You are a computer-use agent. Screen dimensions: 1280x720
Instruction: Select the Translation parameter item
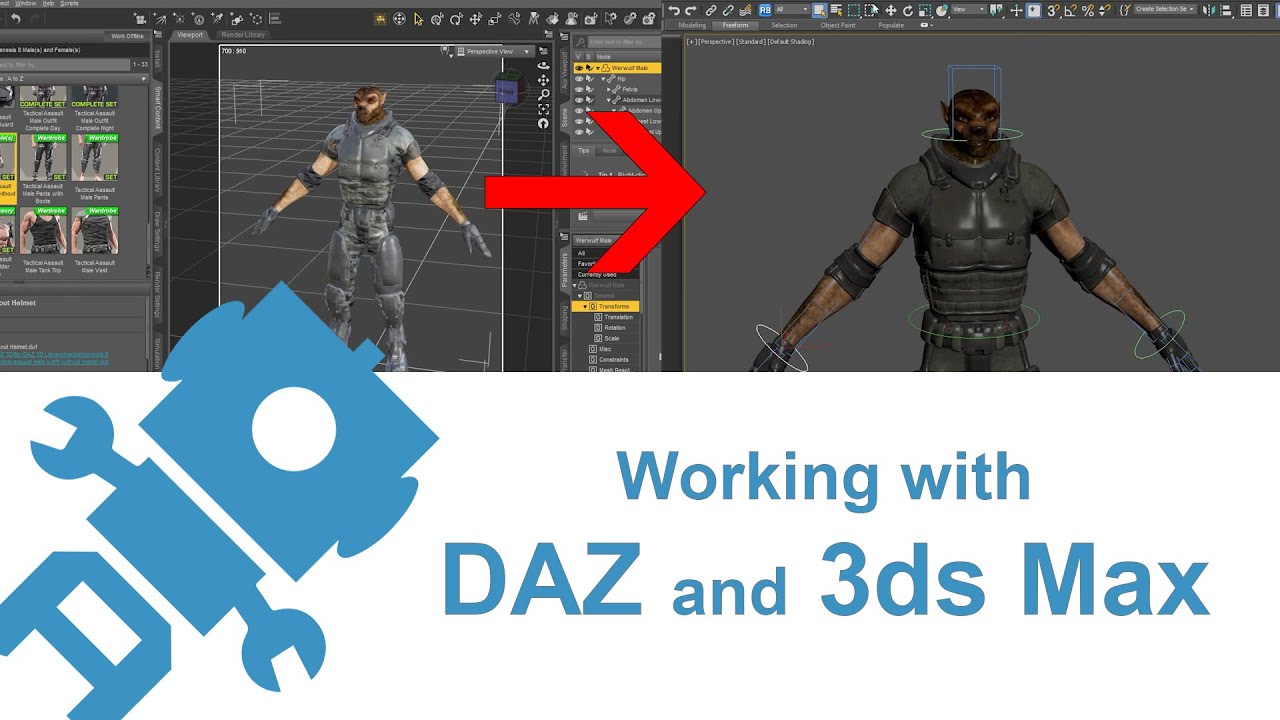coord(619,317)
